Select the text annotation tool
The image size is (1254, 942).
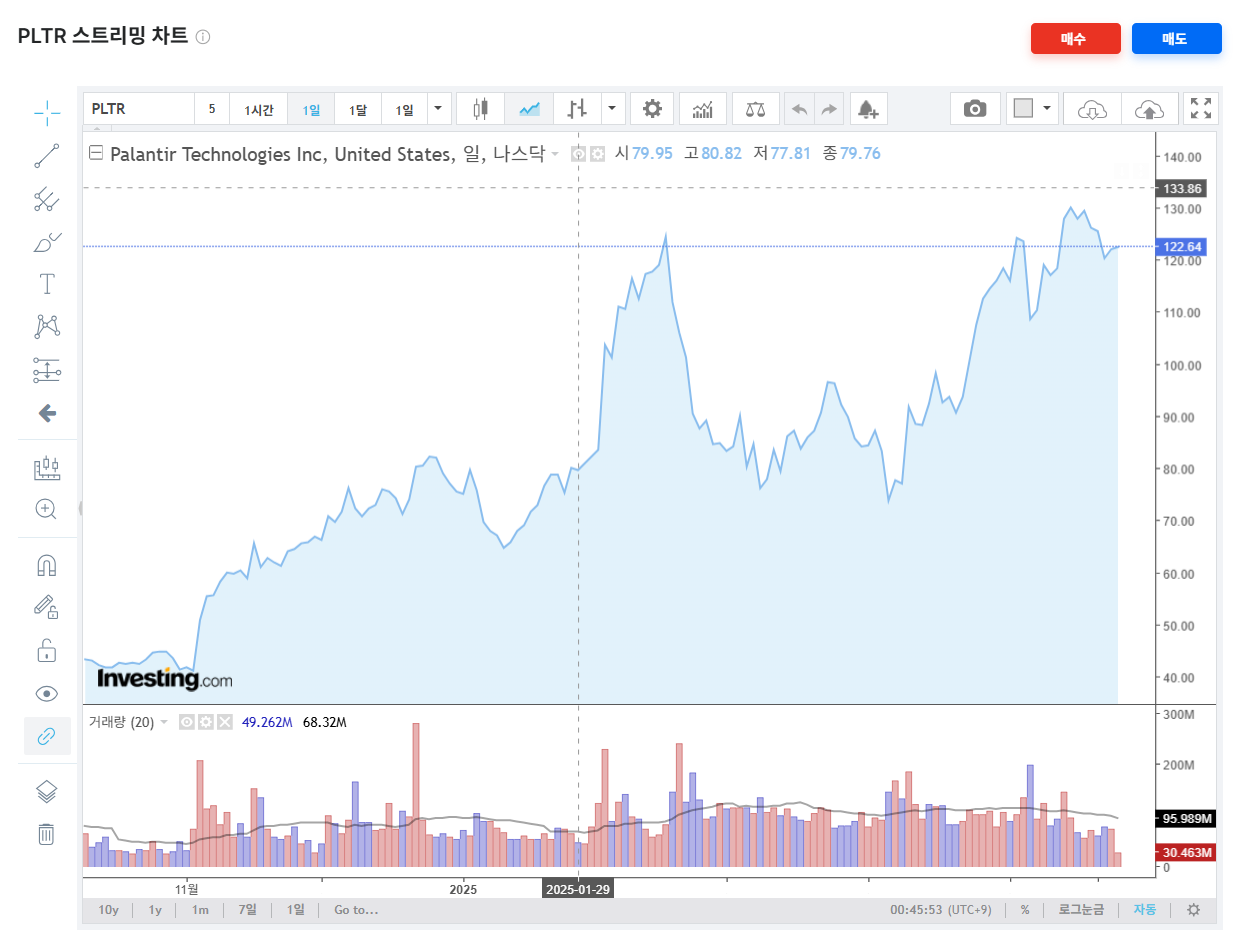(46, 283)
